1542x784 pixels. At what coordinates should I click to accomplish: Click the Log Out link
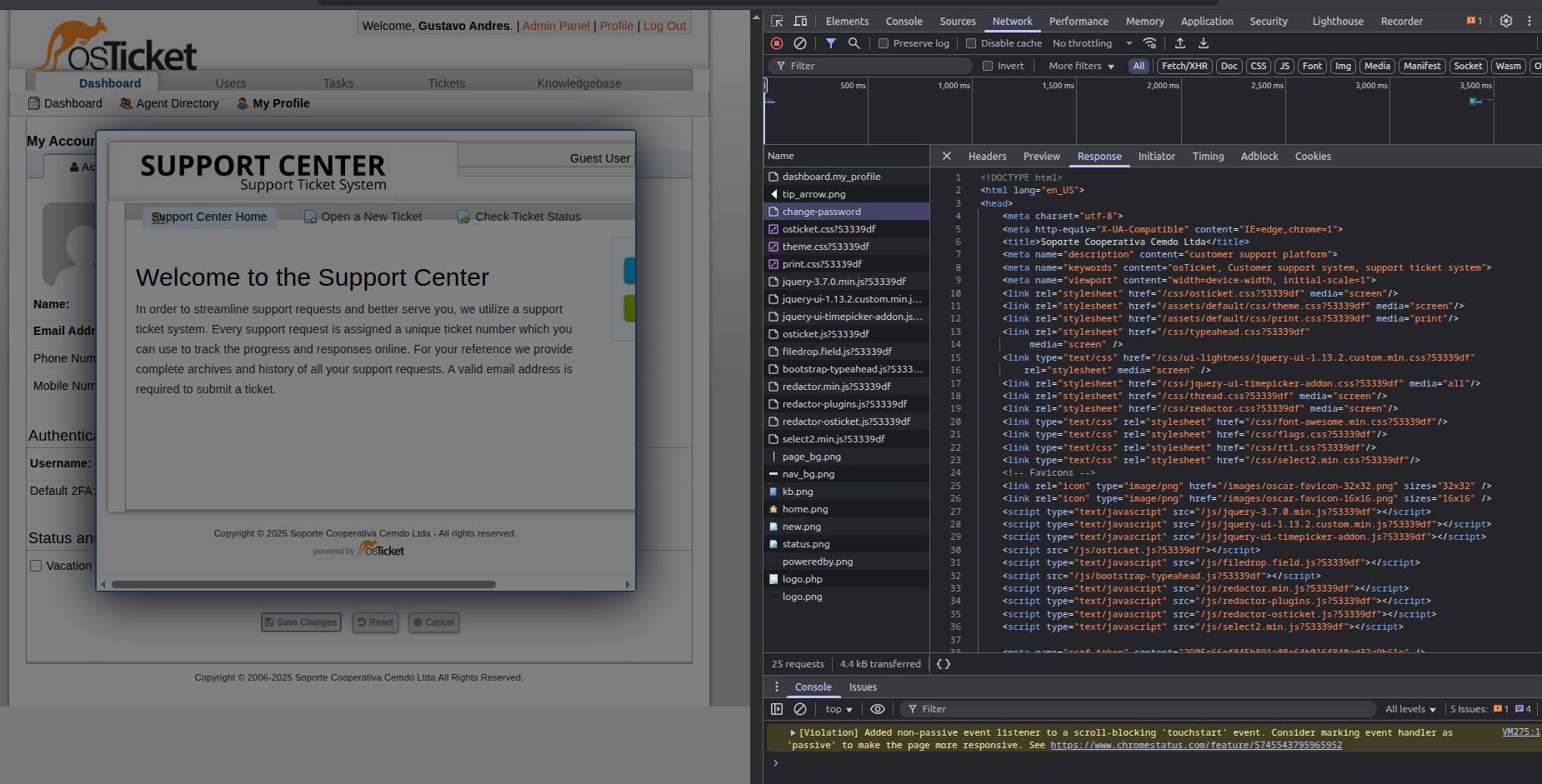coord(664,26)
